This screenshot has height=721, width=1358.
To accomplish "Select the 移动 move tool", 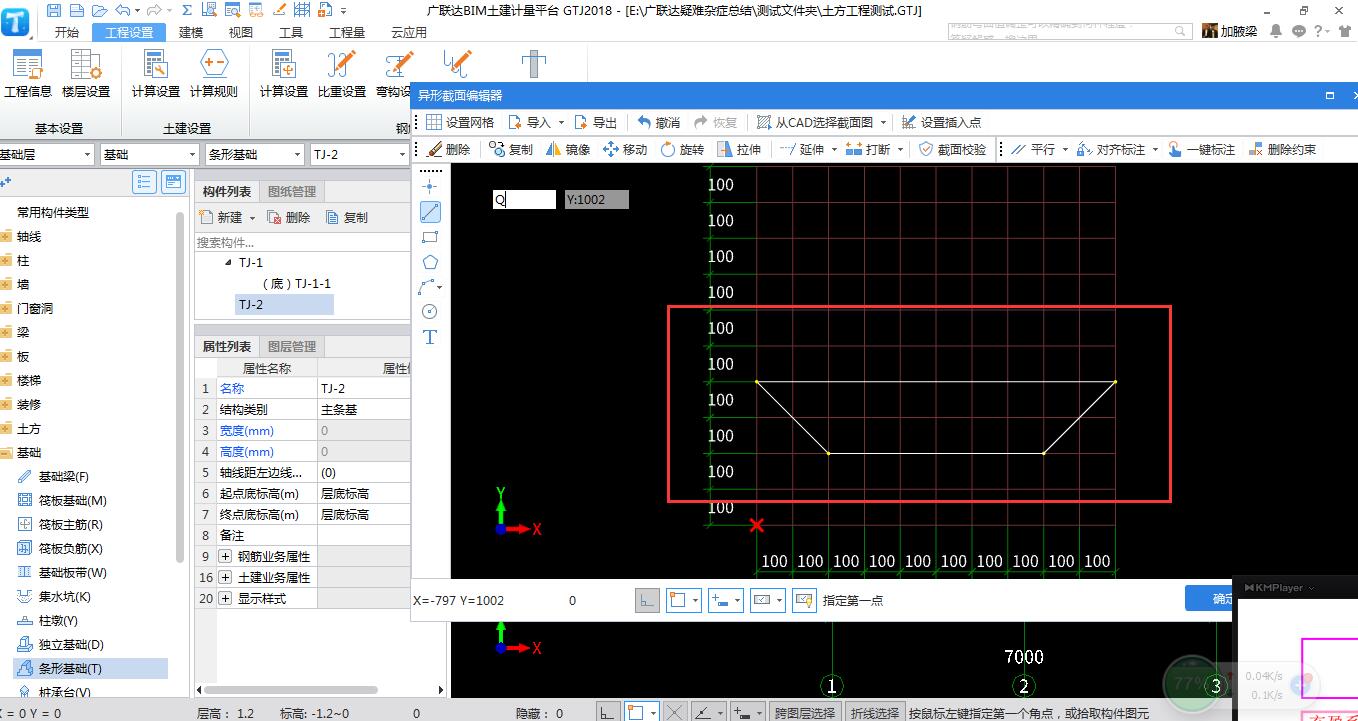I will 625,149.
